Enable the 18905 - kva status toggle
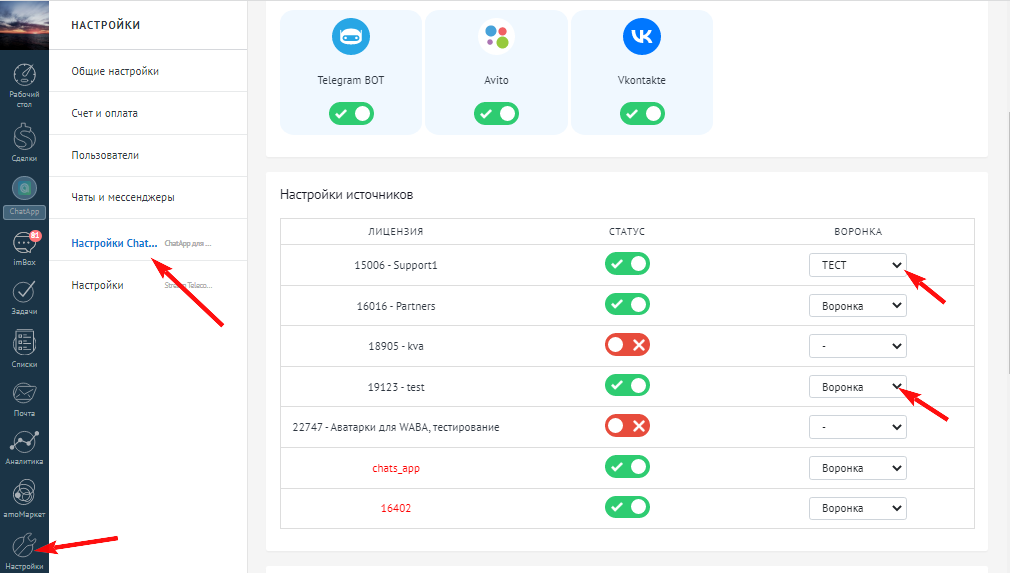This screenshot has height=573, width=1010. (627, 345)
